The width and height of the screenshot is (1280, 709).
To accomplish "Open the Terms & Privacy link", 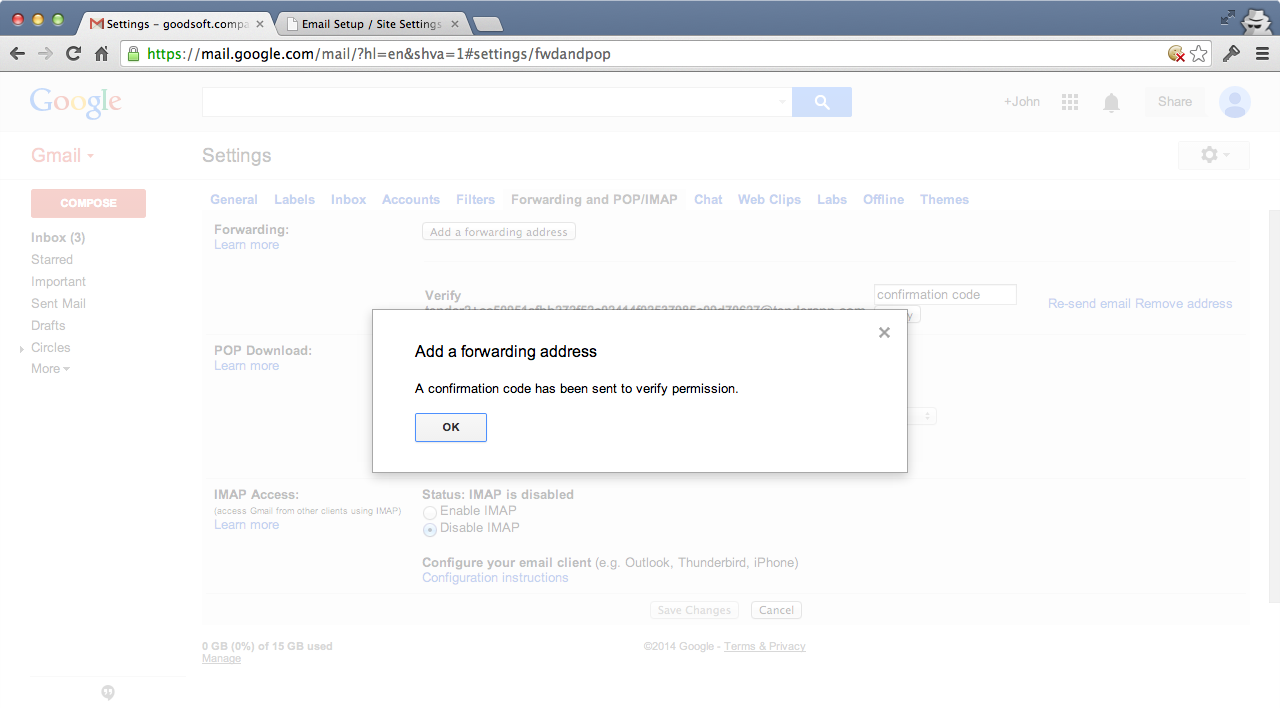I will tap(765, 646).
